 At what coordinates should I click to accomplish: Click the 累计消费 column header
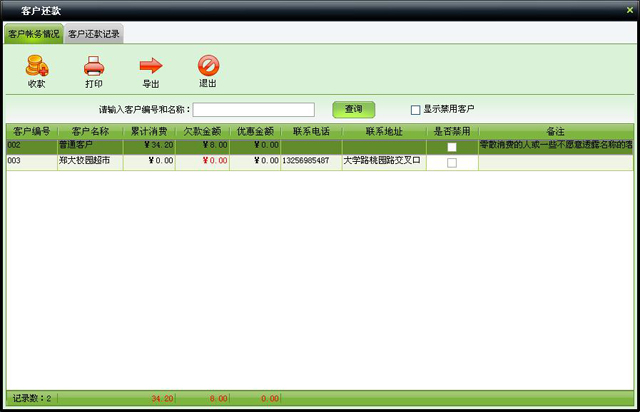tap(149, 131)
